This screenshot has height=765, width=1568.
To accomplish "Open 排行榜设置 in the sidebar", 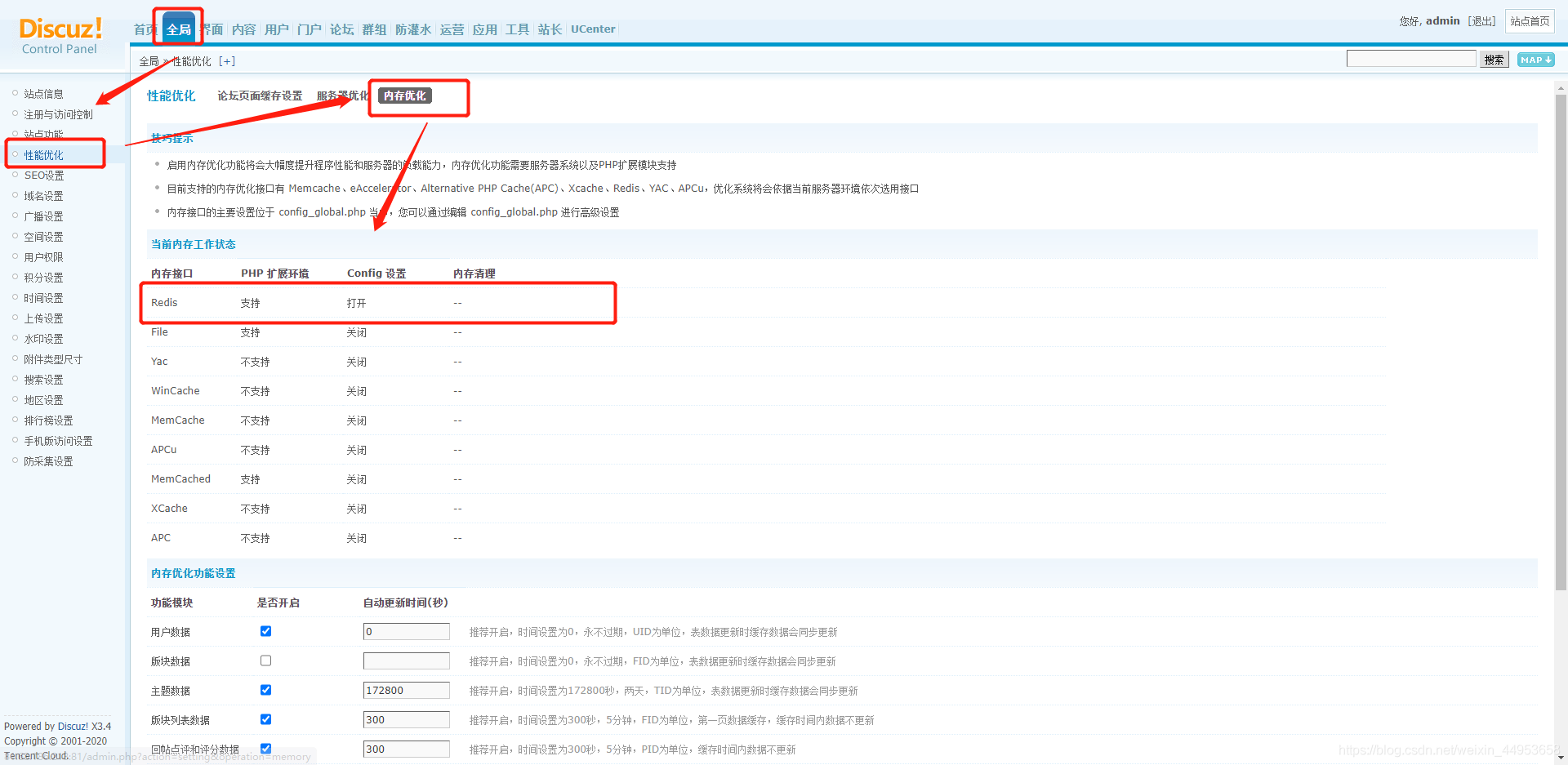I will [x=49, y=420].
